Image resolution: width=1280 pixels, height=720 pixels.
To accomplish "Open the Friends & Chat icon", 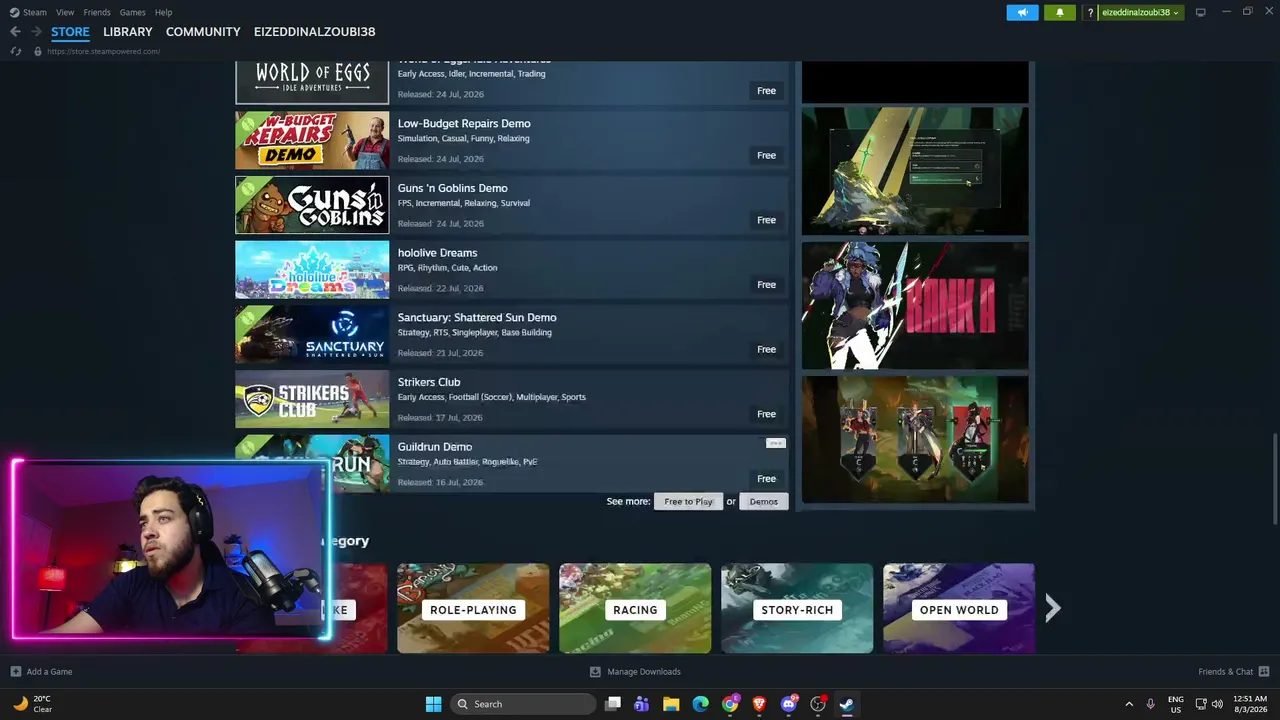I will click(x=1264, y=672).
